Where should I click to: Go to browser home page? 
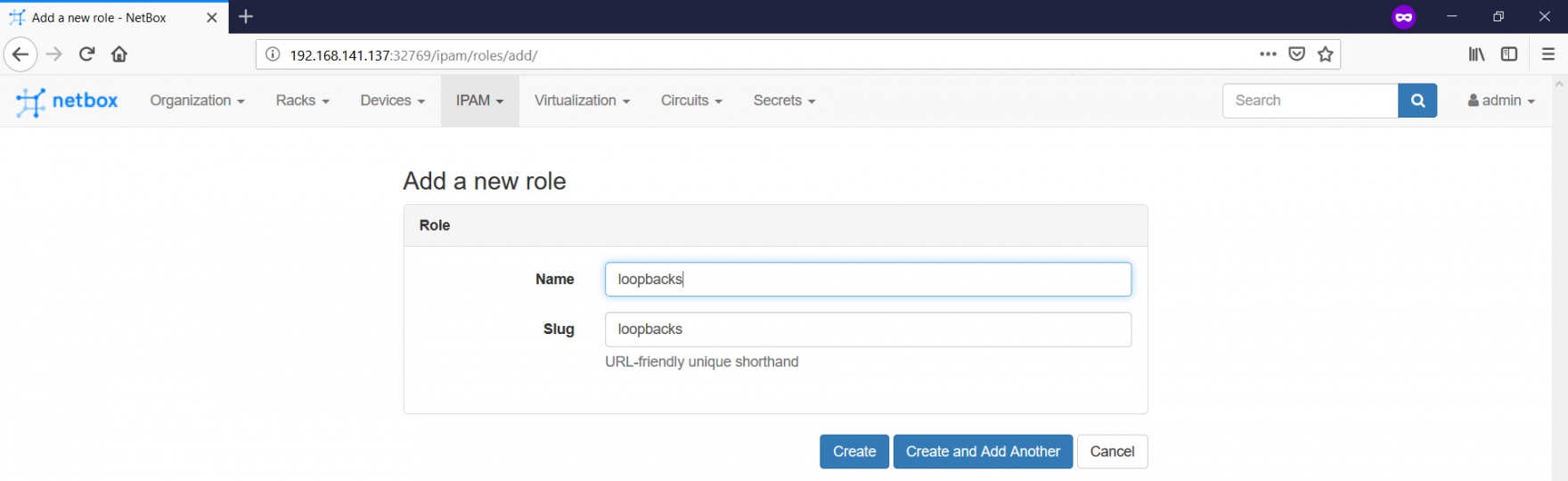(119, 54)
